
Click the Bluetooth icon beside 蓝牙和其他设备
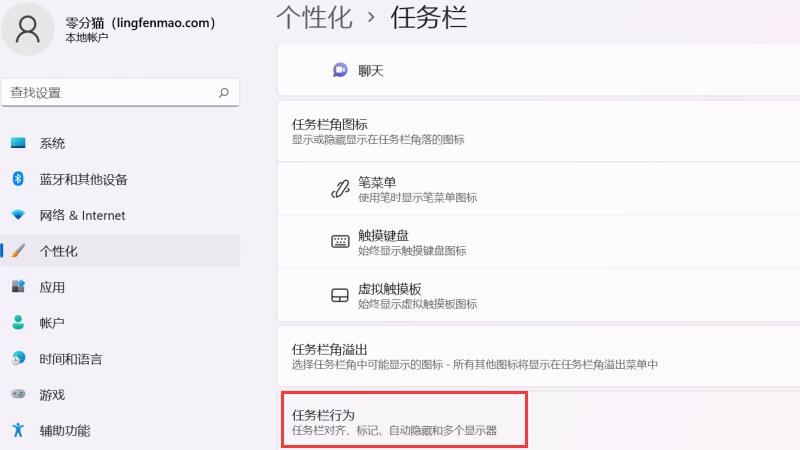(x=18, y=179)
